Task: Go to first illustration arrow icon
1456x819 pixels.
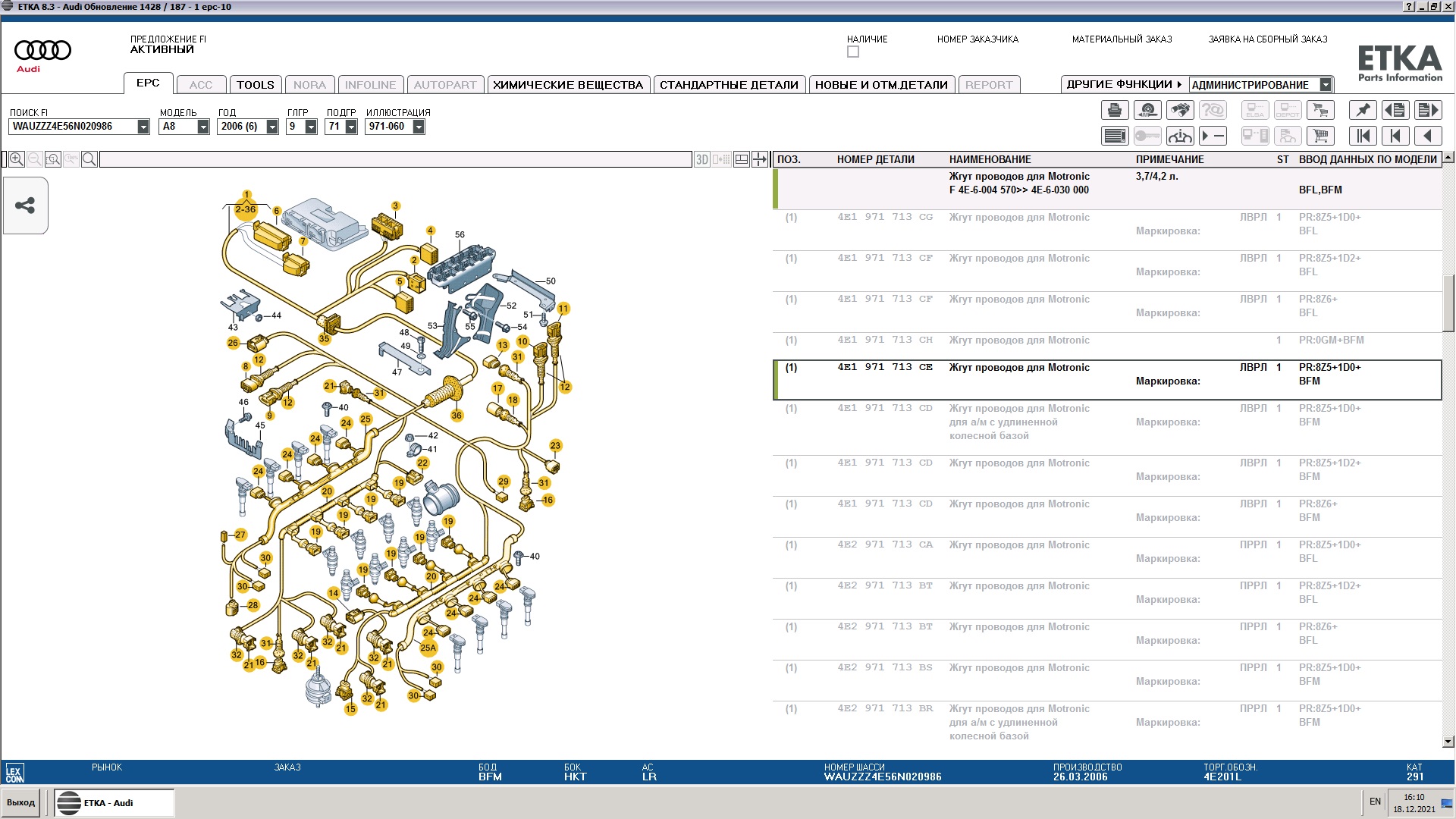Action: tap(1363, 136)
